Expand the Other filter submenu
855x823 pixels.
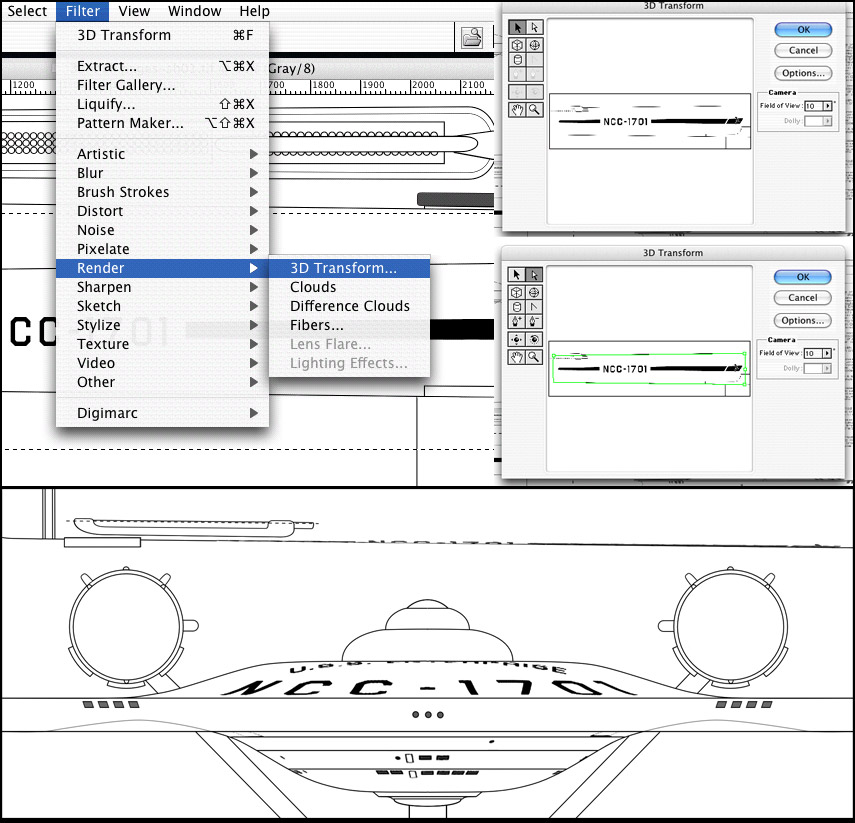162,382
